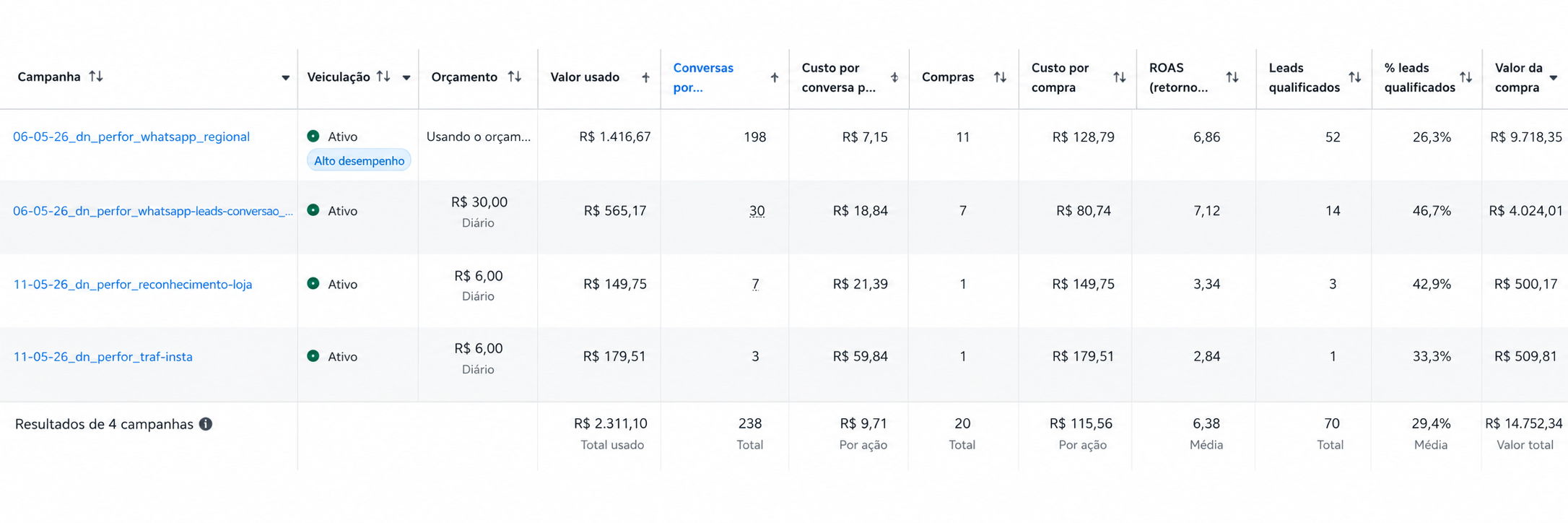
Task: Click Usando o orçam... budget cell
Action: pyautogui.click(x=478, y=137)
